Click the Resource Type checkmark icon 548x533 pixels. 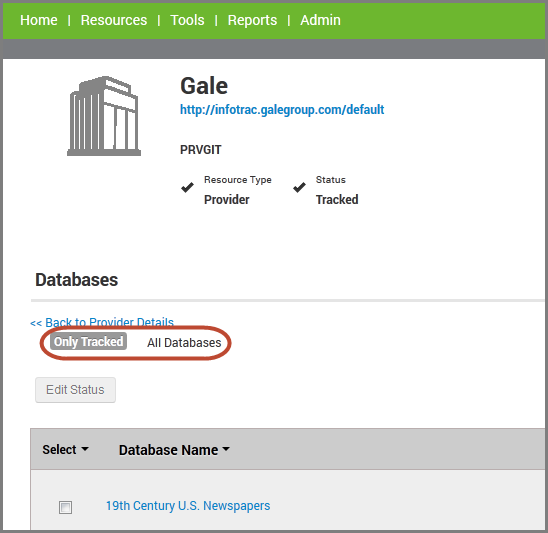pyautogui.click(x=187, y=188)
